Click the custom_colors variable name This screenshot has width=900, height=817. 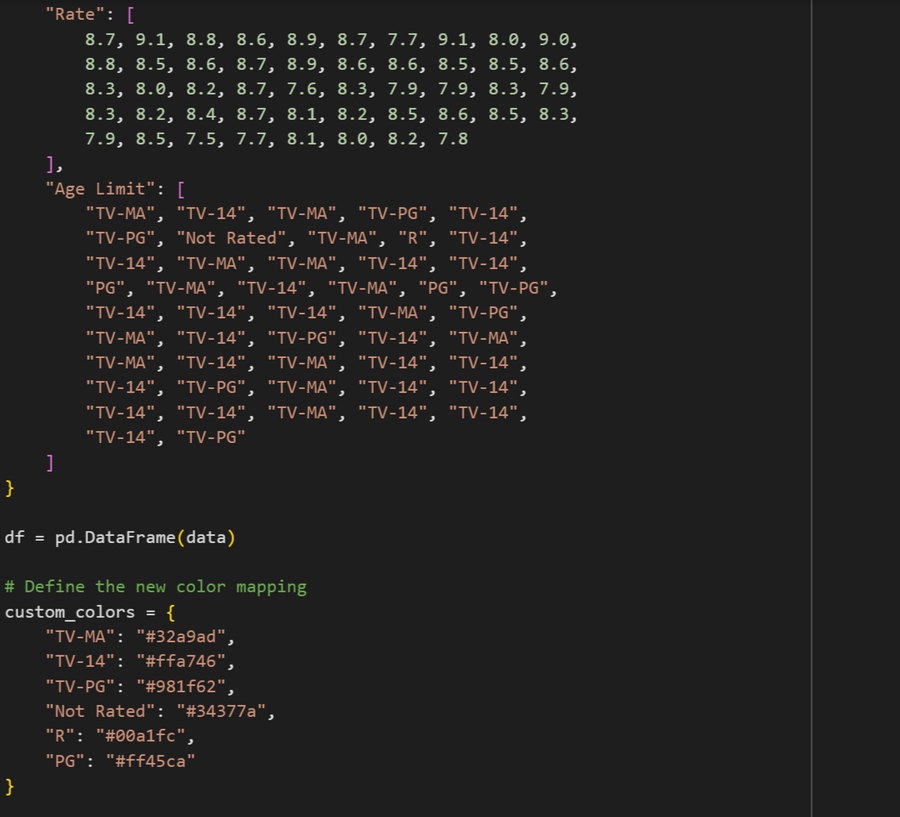coord(70,612)
